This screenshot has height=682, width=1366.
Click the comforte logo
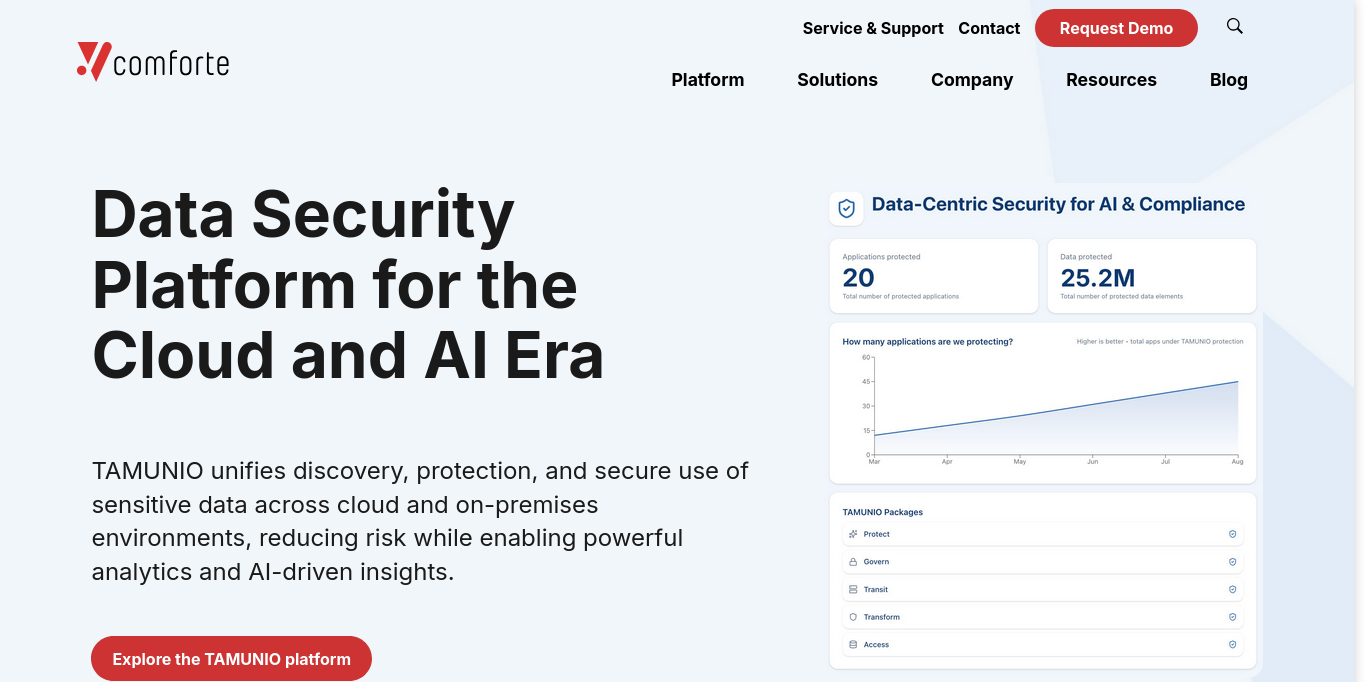[x=153, y=62]
